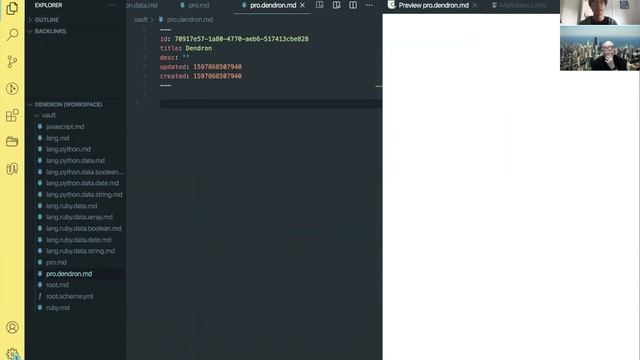Place cursor on the highlighted empty editor line
Screen dimensions: 640x360
point(271,104)
